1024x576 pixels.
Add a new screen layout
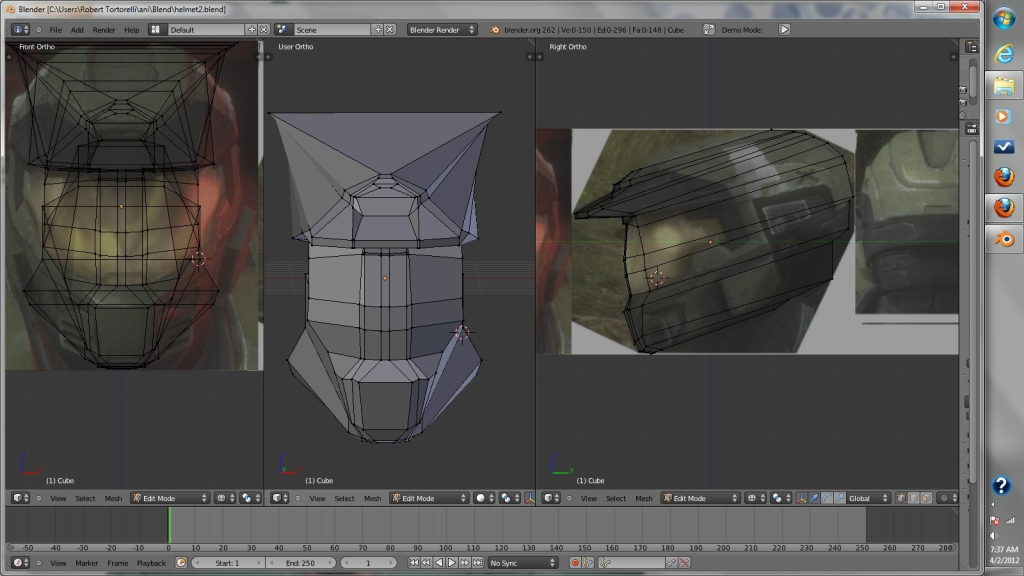point(251,29)
